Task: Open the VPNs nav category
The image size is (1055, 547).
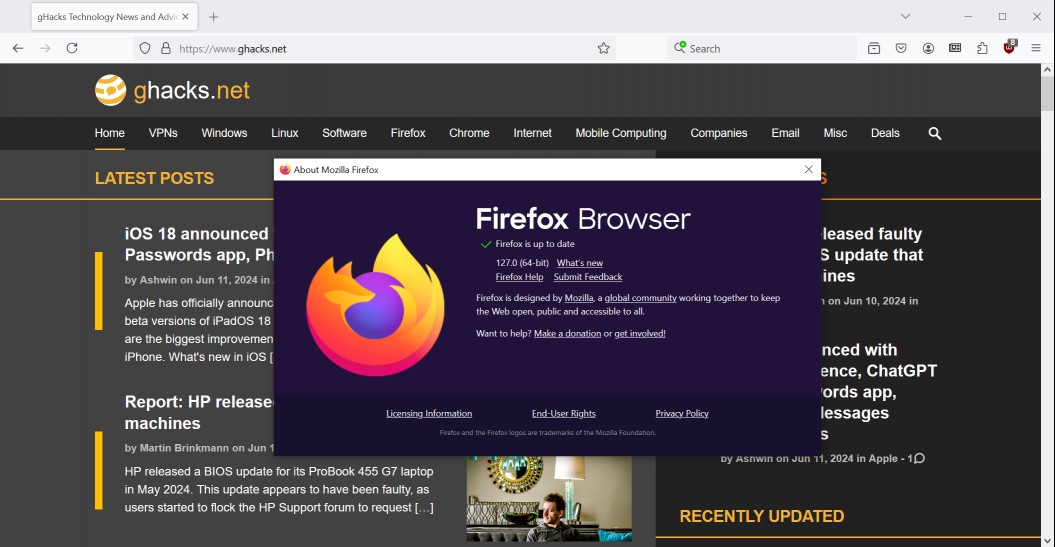Action: pos(163,133)
